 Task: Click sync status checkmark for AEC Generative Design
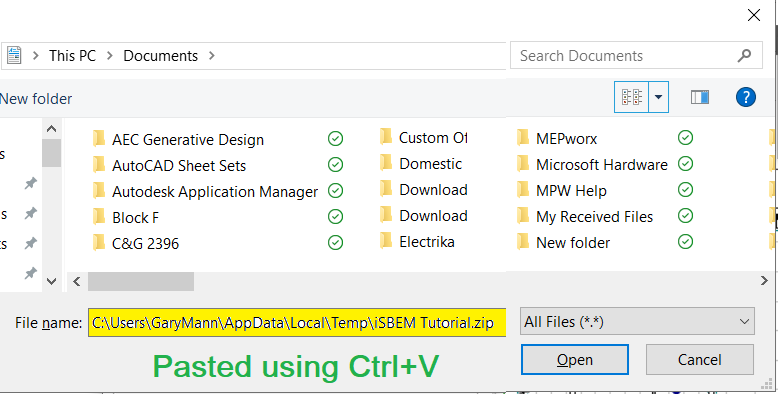point(335,139)
